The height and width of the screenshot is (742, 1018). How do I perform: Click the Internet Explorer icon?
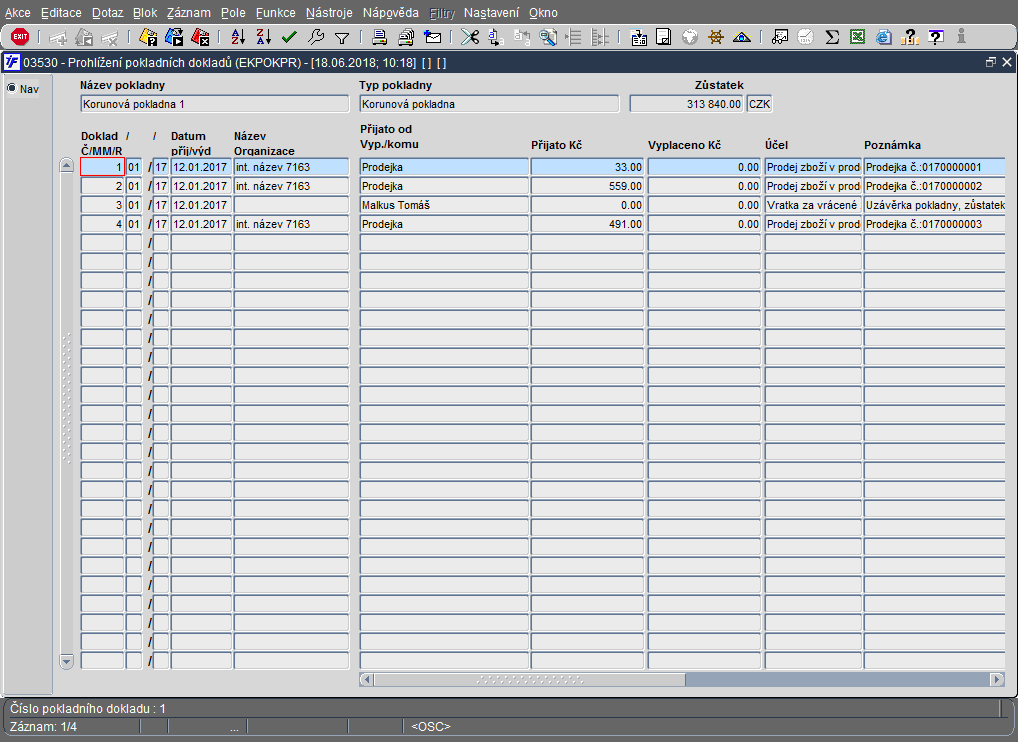point(884,37)
